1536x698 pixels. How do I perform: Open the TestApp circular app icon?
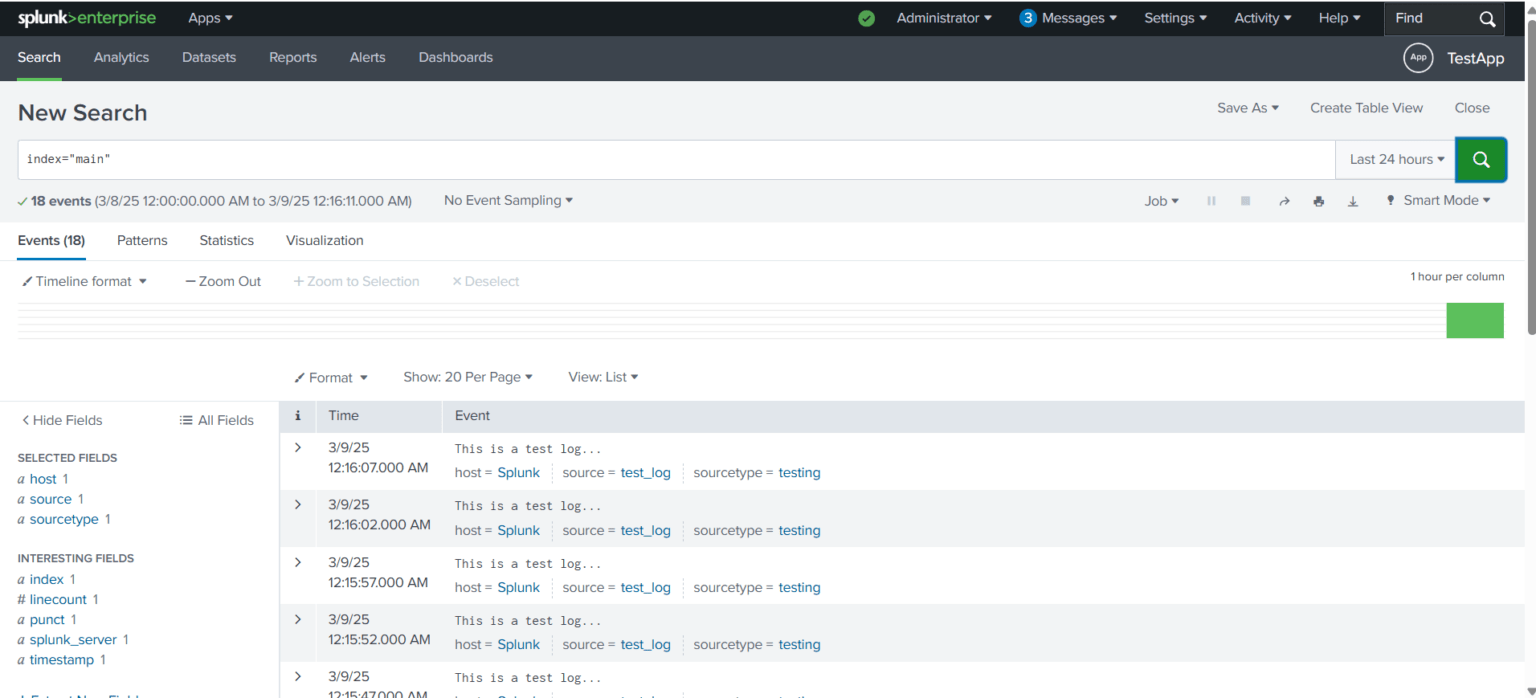coord(1418,58)
